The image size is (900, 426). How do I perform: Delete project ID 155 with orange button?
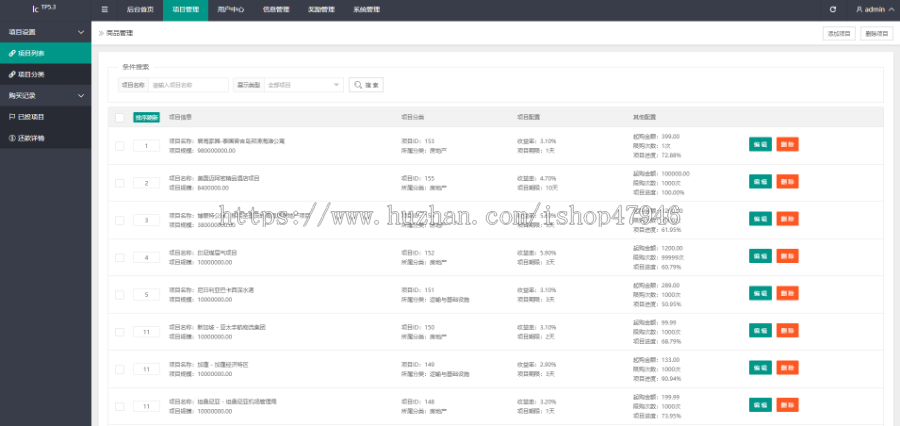[788, 181]
